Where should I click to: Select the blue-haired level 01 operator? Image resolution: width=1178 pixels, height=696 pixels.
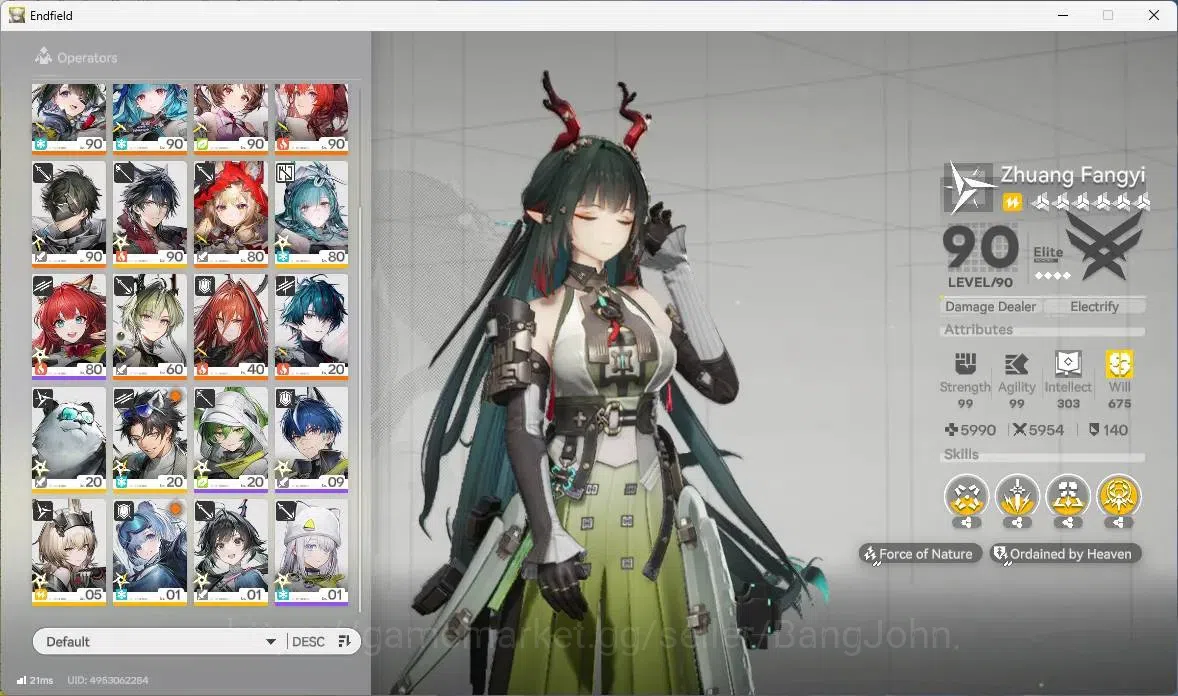(x=150, y=552)
